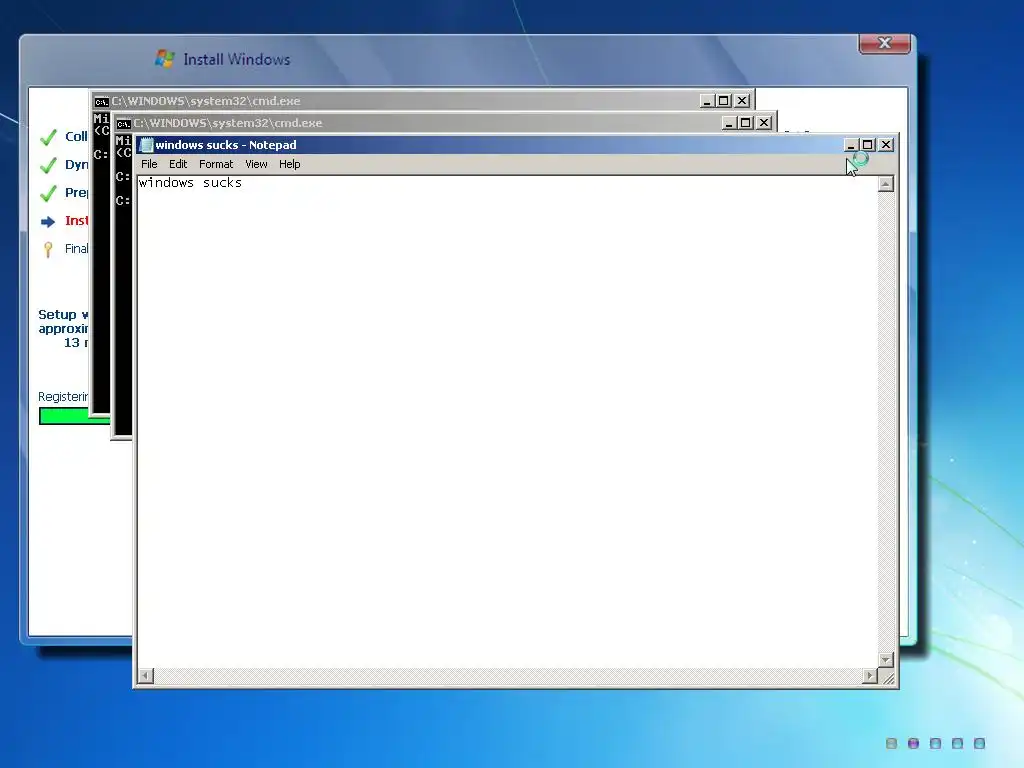Open the Edit menu in Notepad
Screen dimensions: 1024x768
click(x=178, y=164)
